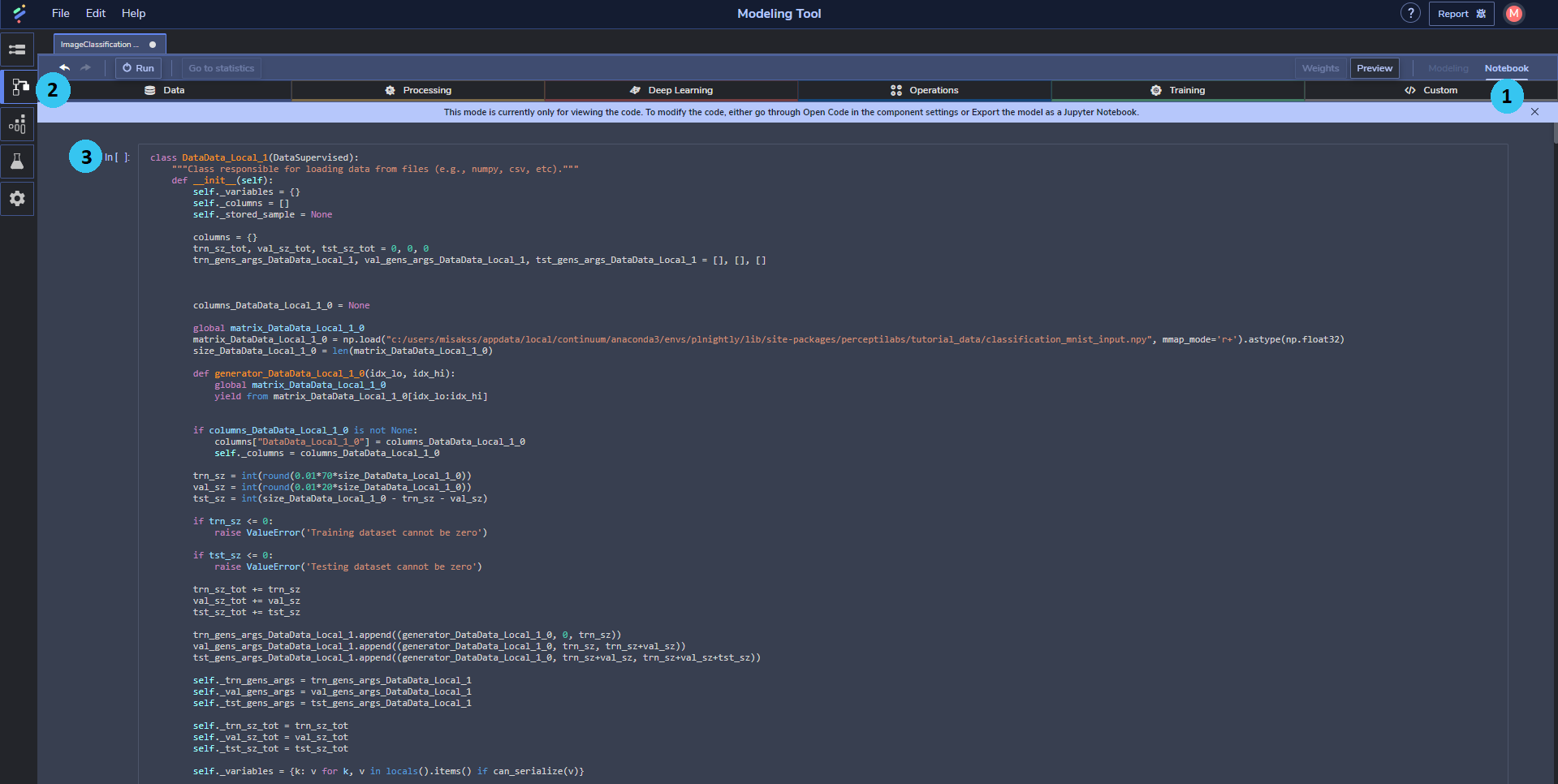Switch to the Notebook view tab
This screenshot has width=1558, height=784.
coord(1506,68)
